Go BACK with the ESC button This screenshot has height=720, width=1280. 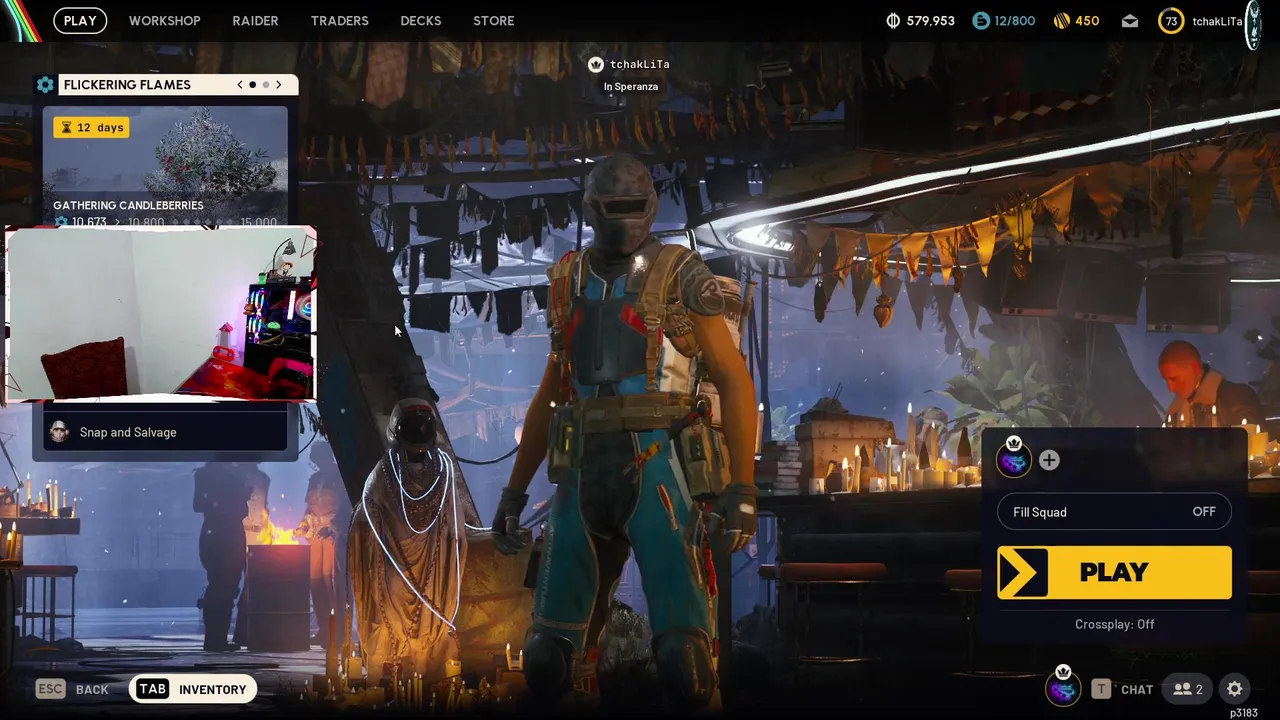point(72,689)
